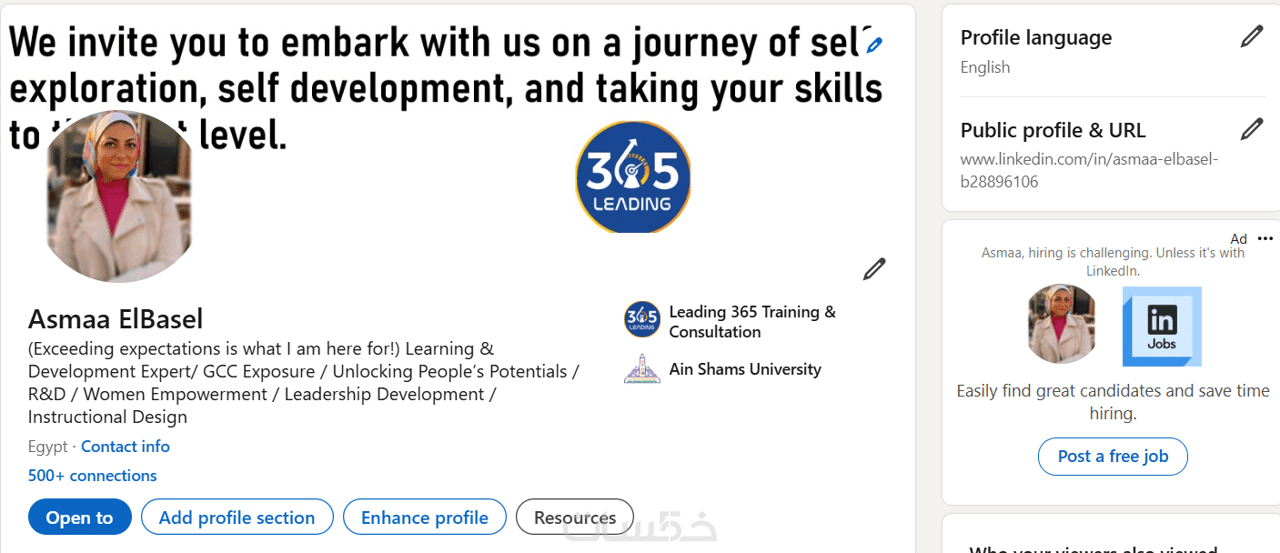View the 500+ connections link
This screenshot has height=553, width=1280.
(92, 475)
